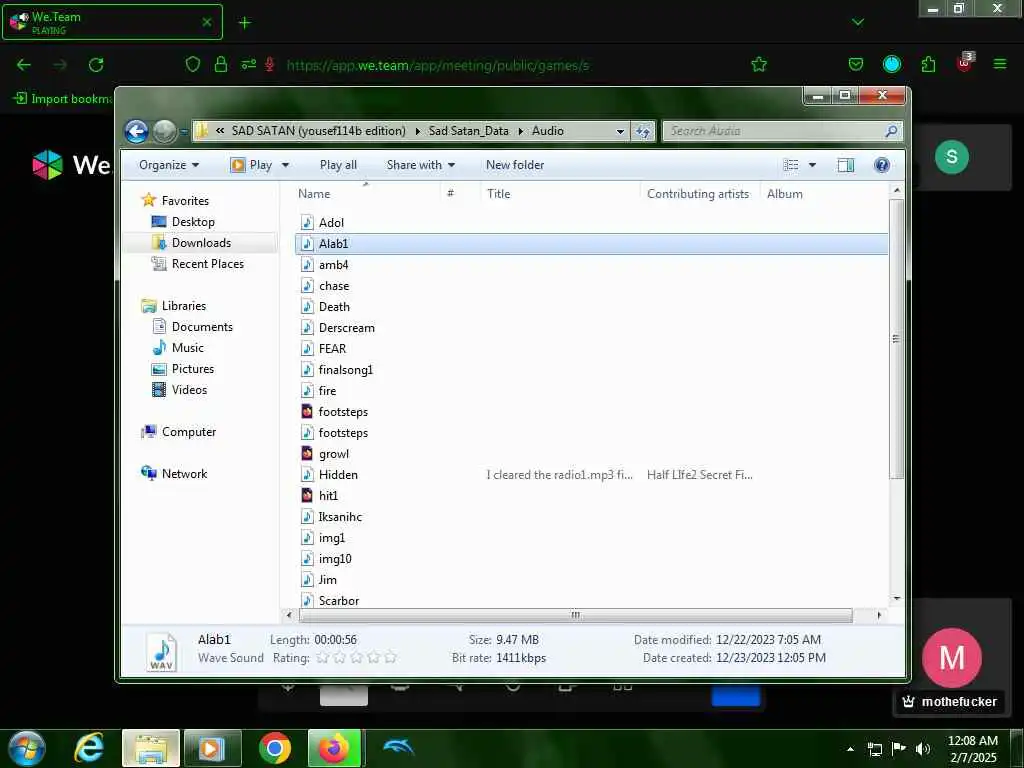Click the volume speaker tray icon

pos(923,749)
